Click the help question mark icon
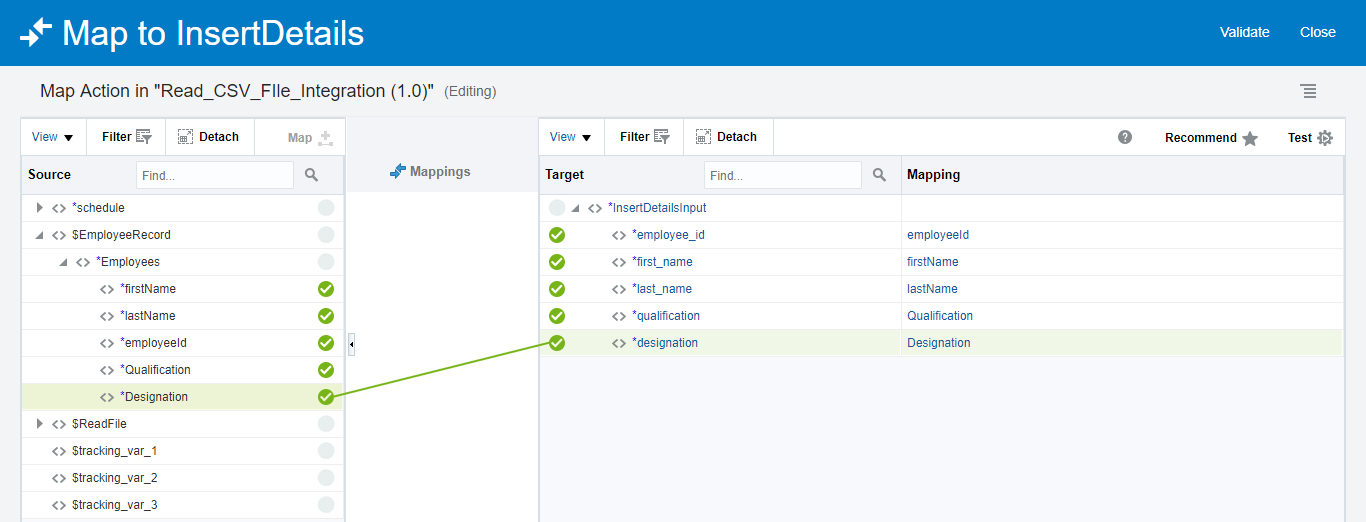The width and height of the screenshot is (1366, 522). (x=1125, y=137)
